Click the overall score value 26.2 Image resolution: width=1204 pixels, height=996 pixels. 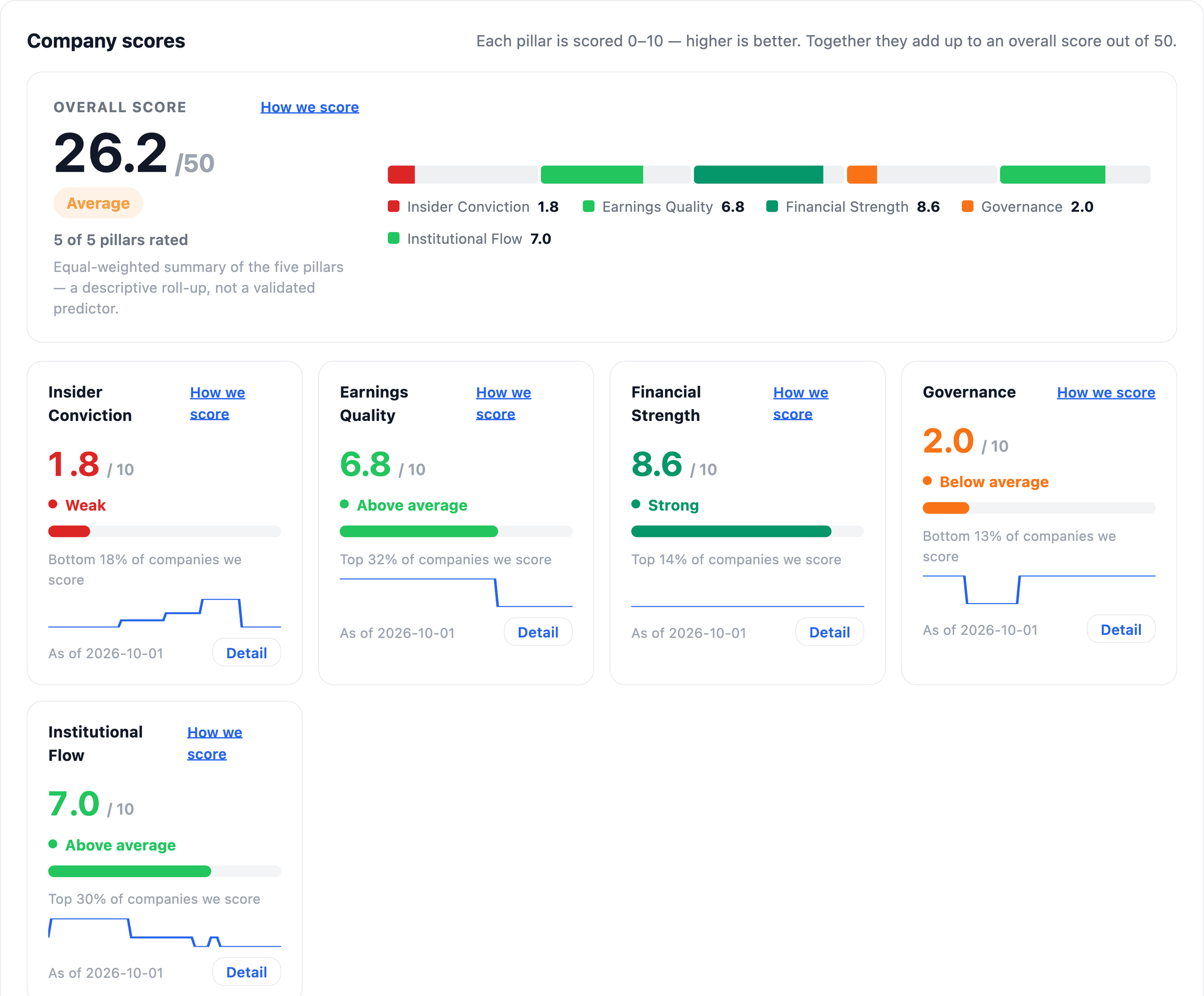tap(110, 153)
